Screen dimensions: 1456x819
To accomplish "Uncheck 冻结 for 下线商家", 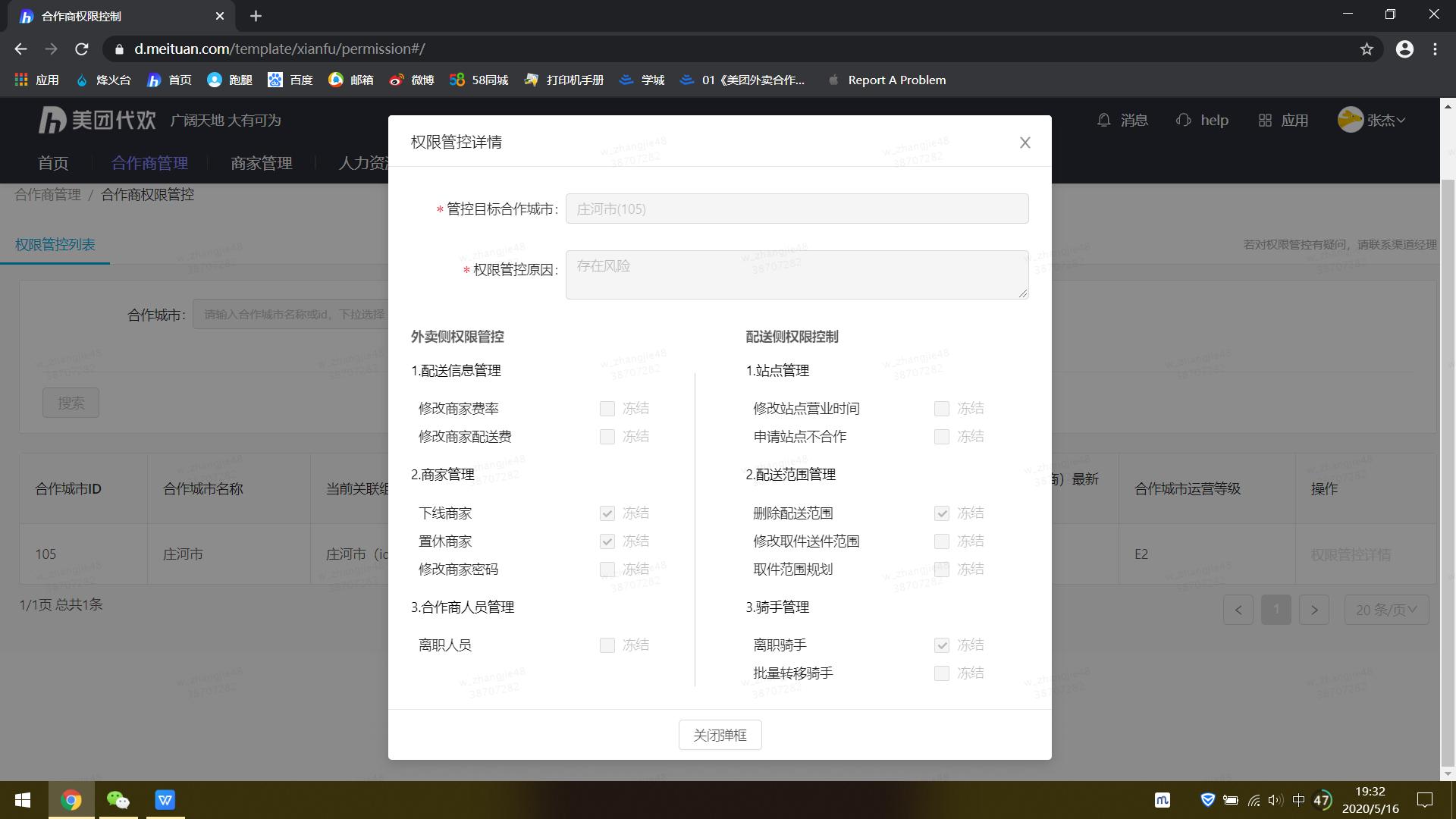I will 607,513.
